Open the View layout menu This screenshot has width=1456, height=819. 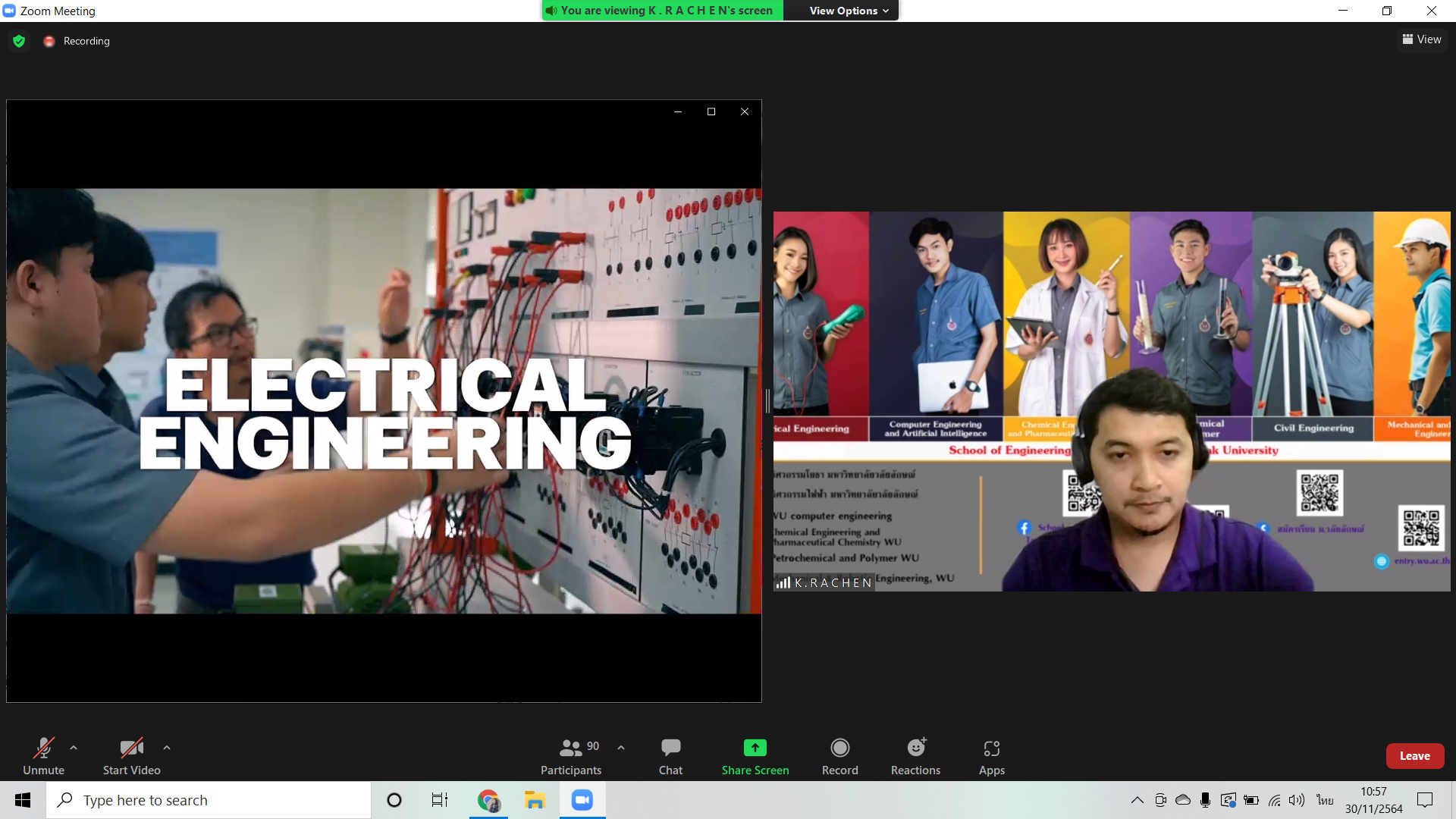tap(1422, 39)
